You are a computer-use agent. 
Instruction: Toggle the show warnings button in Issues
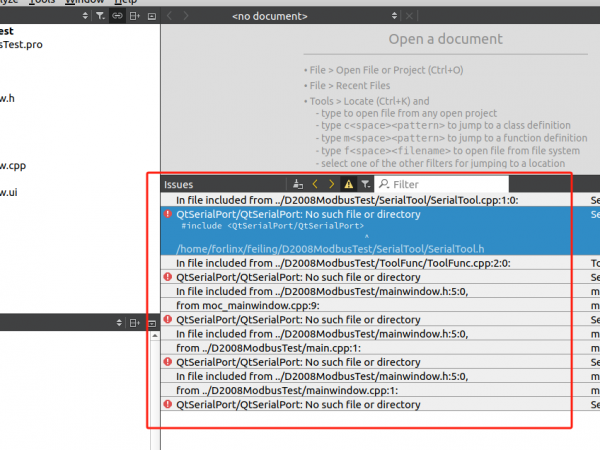pyautogui.click(x=348, y=184)
